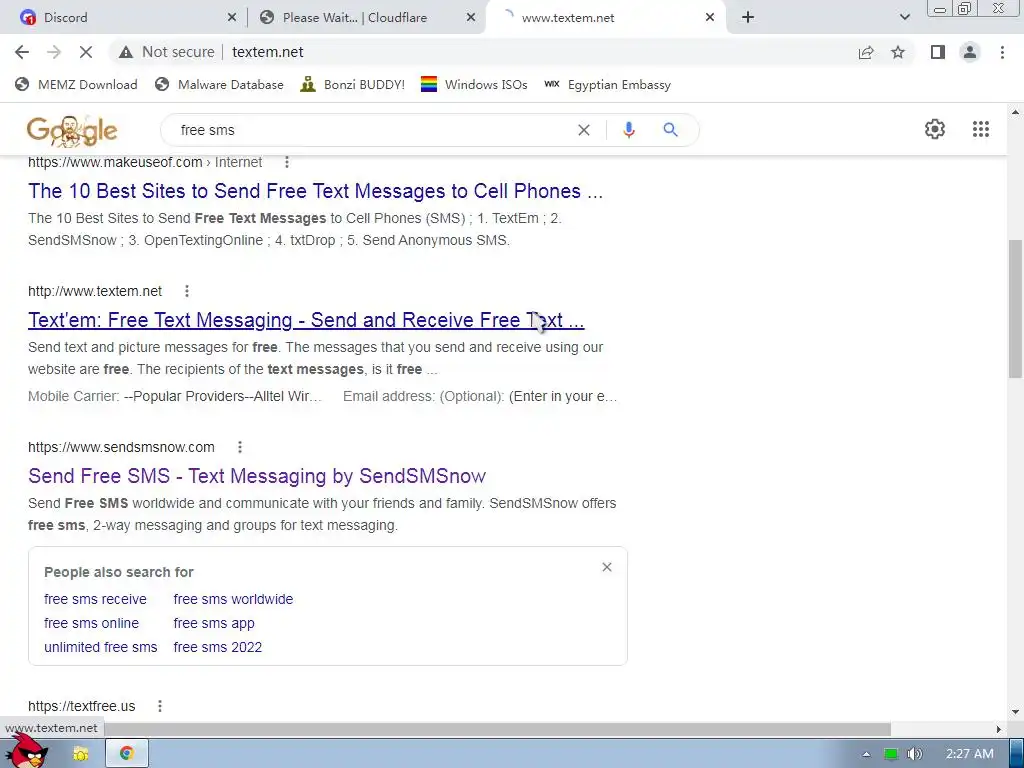Screen dimensions: 1024x768
Task: Open Chrome side panel
Action: [x=938, y=52]
